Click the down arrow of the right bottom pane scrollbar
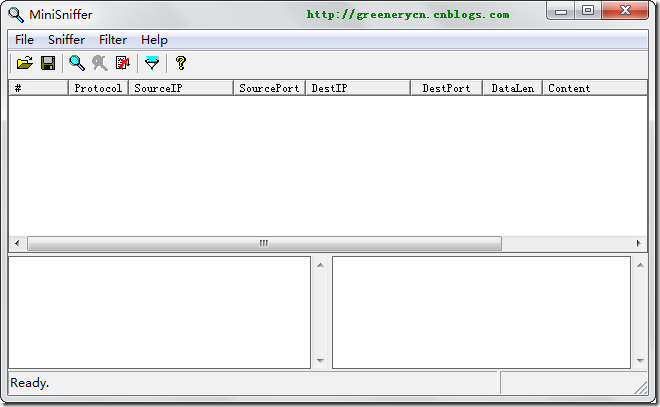660x407 pixels. point(640,361)
